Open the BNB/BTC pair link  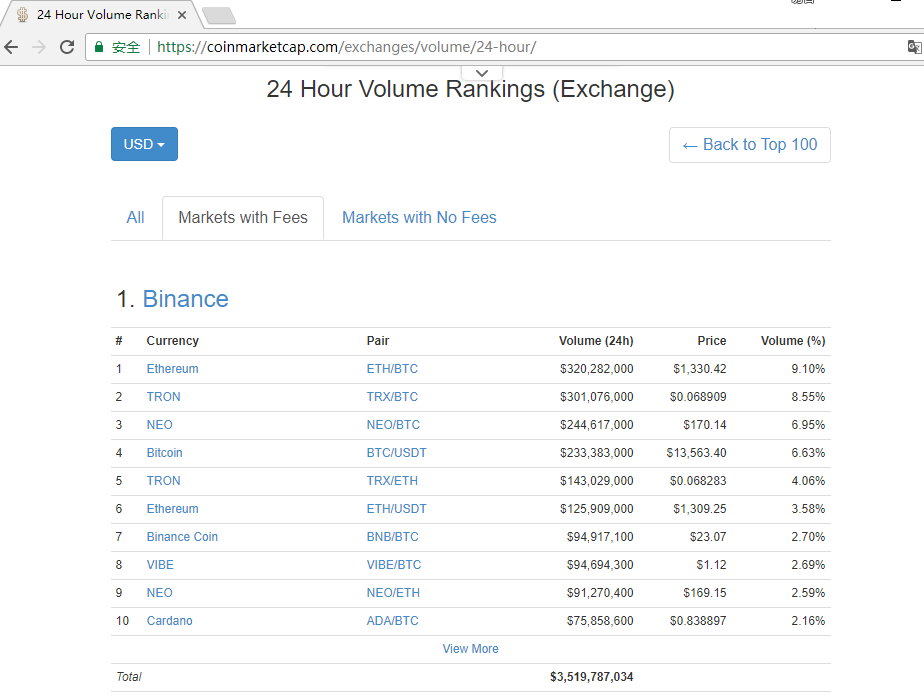click(x=392, y=537)
